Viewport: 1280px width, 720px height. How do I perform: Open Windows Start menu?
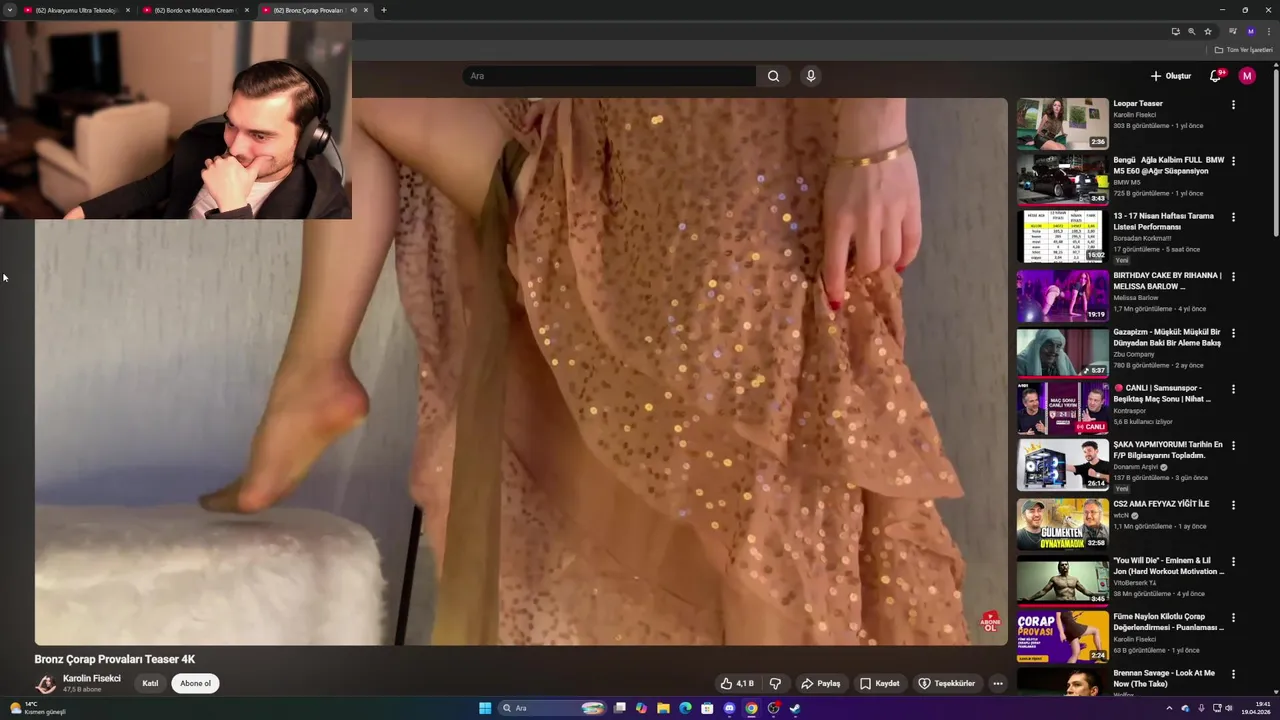(485, 708)
